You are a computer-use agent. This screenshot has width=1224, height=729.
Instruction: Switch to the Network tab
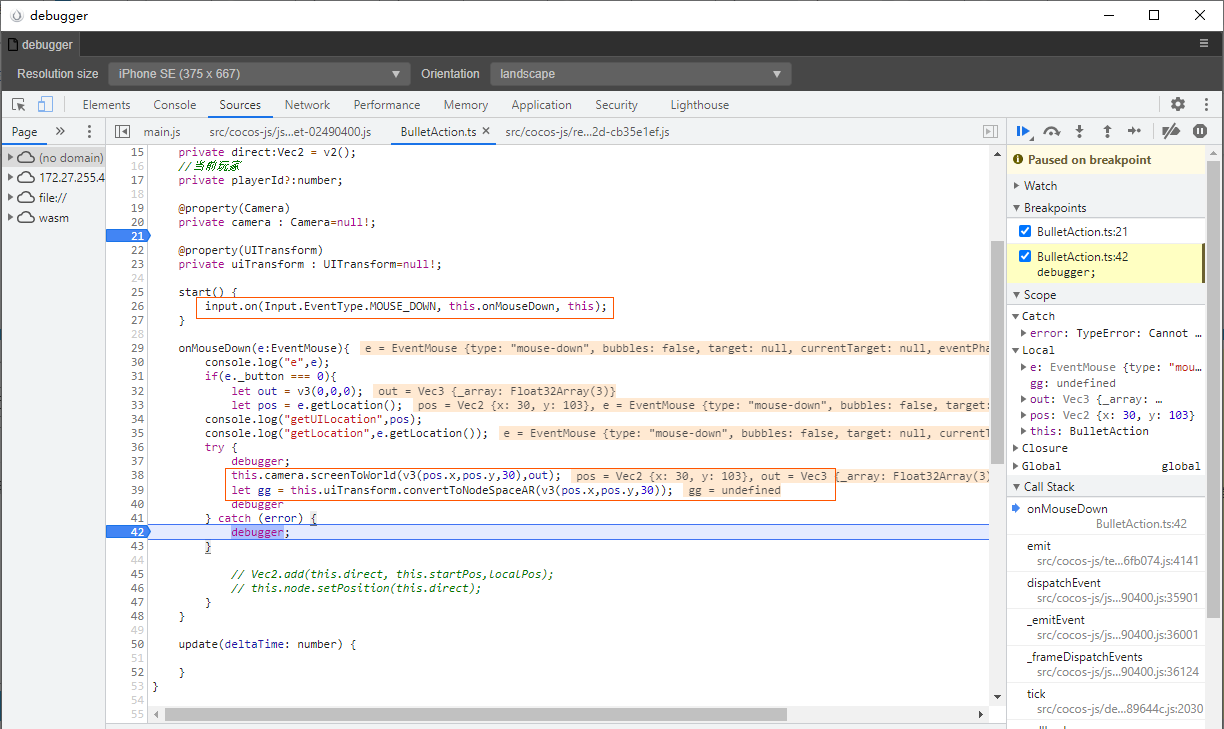click(x=307, y=105)
